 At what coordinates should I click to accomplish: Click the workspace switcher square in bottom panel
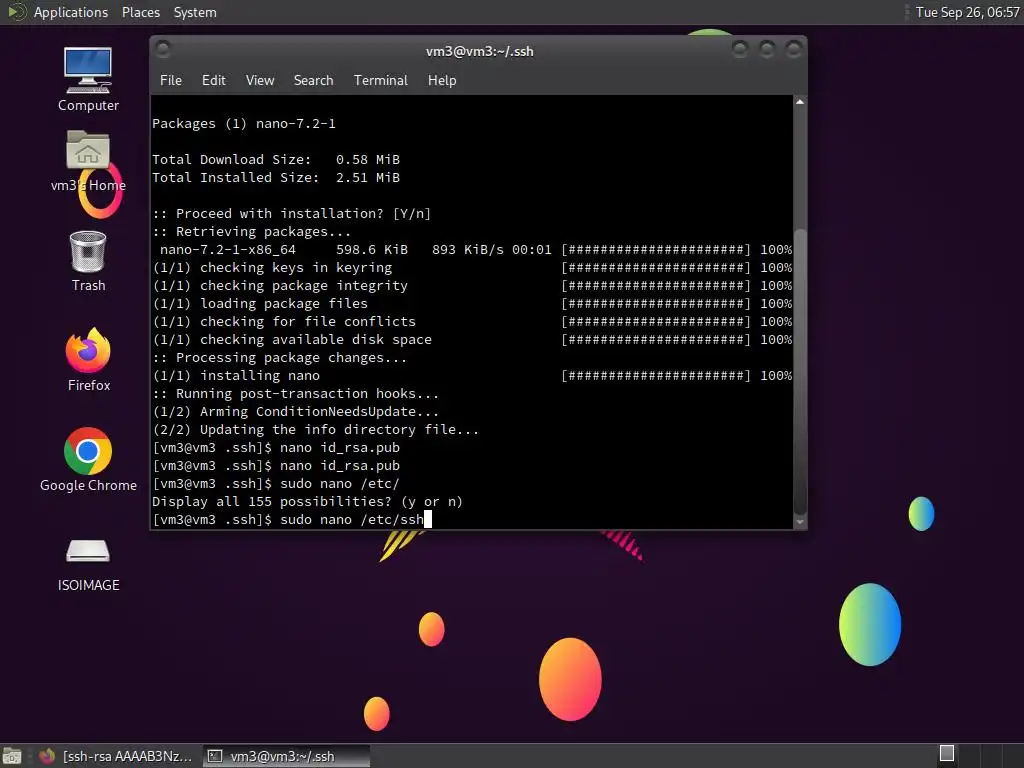pyautogui.click(x=947, y=753)
